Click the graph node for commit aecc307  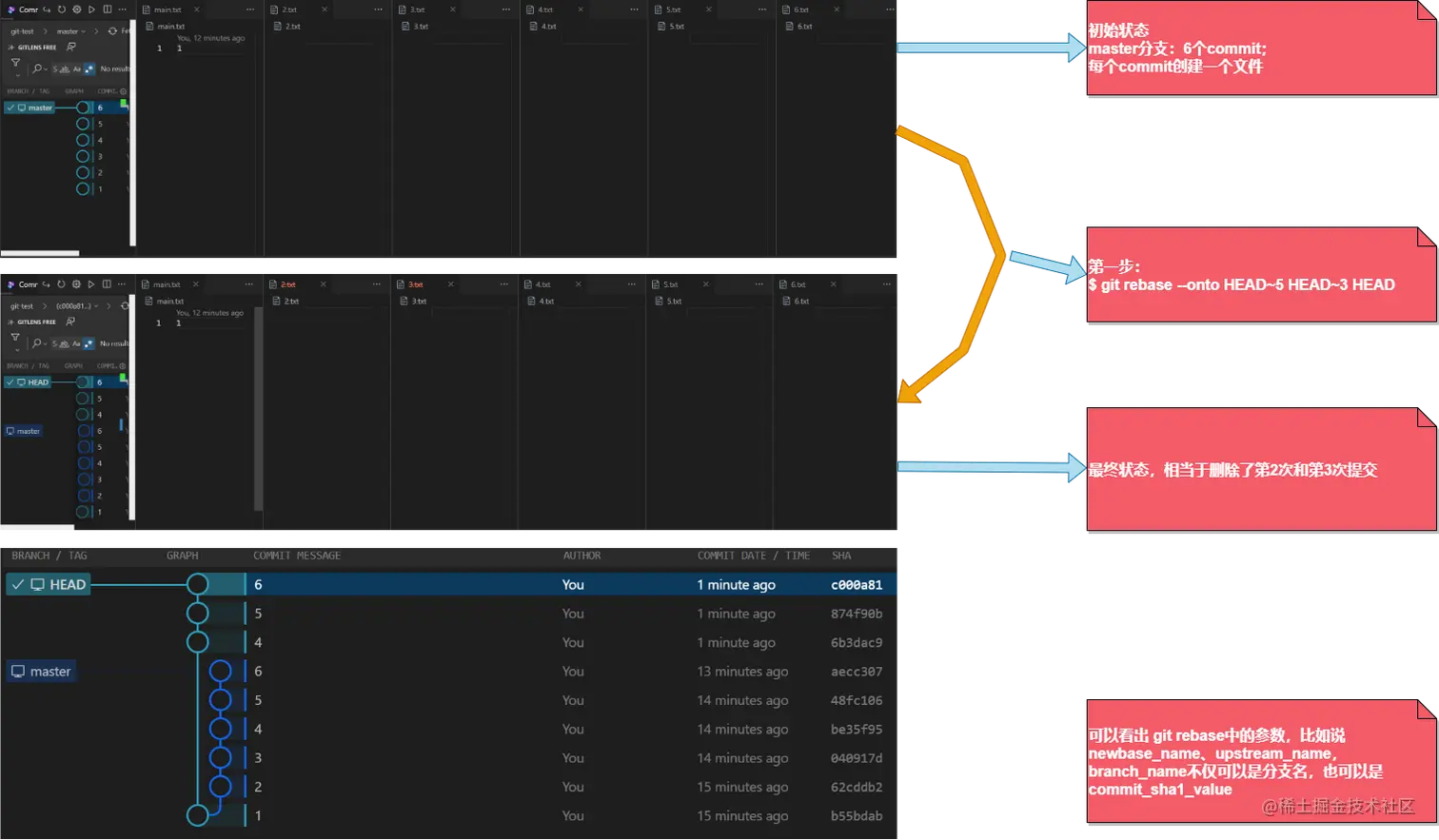coord(220,671)
